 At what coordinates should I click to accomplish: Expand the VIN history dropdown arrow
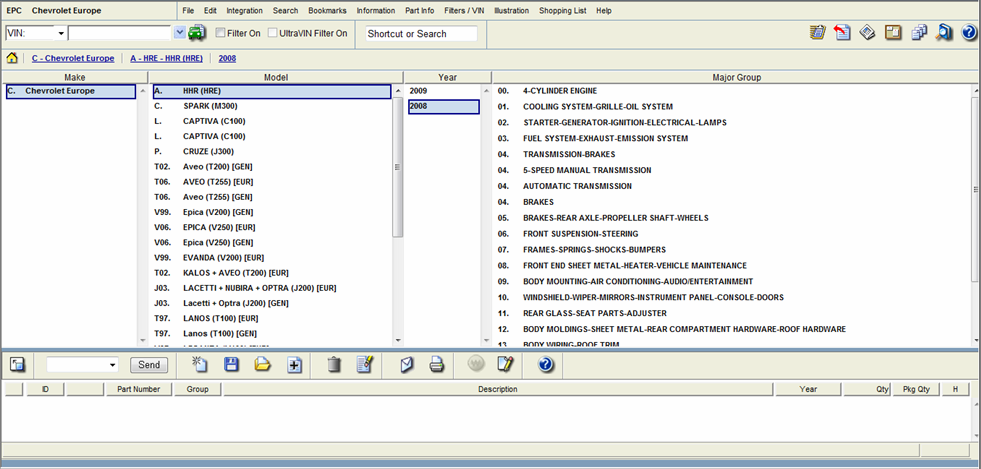tap(180, 33)
